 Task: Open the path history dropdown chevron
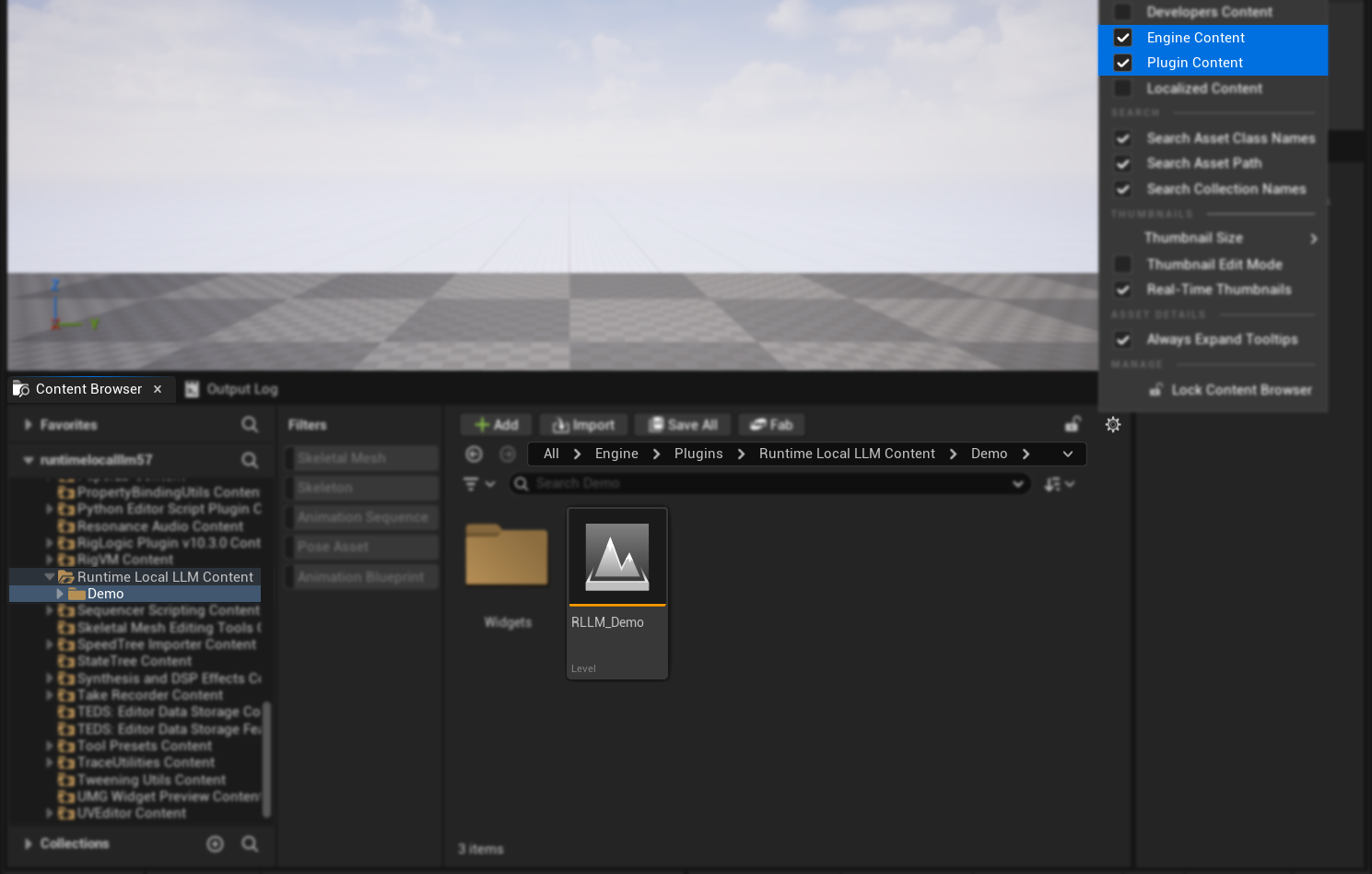[x=1068, y=454]
